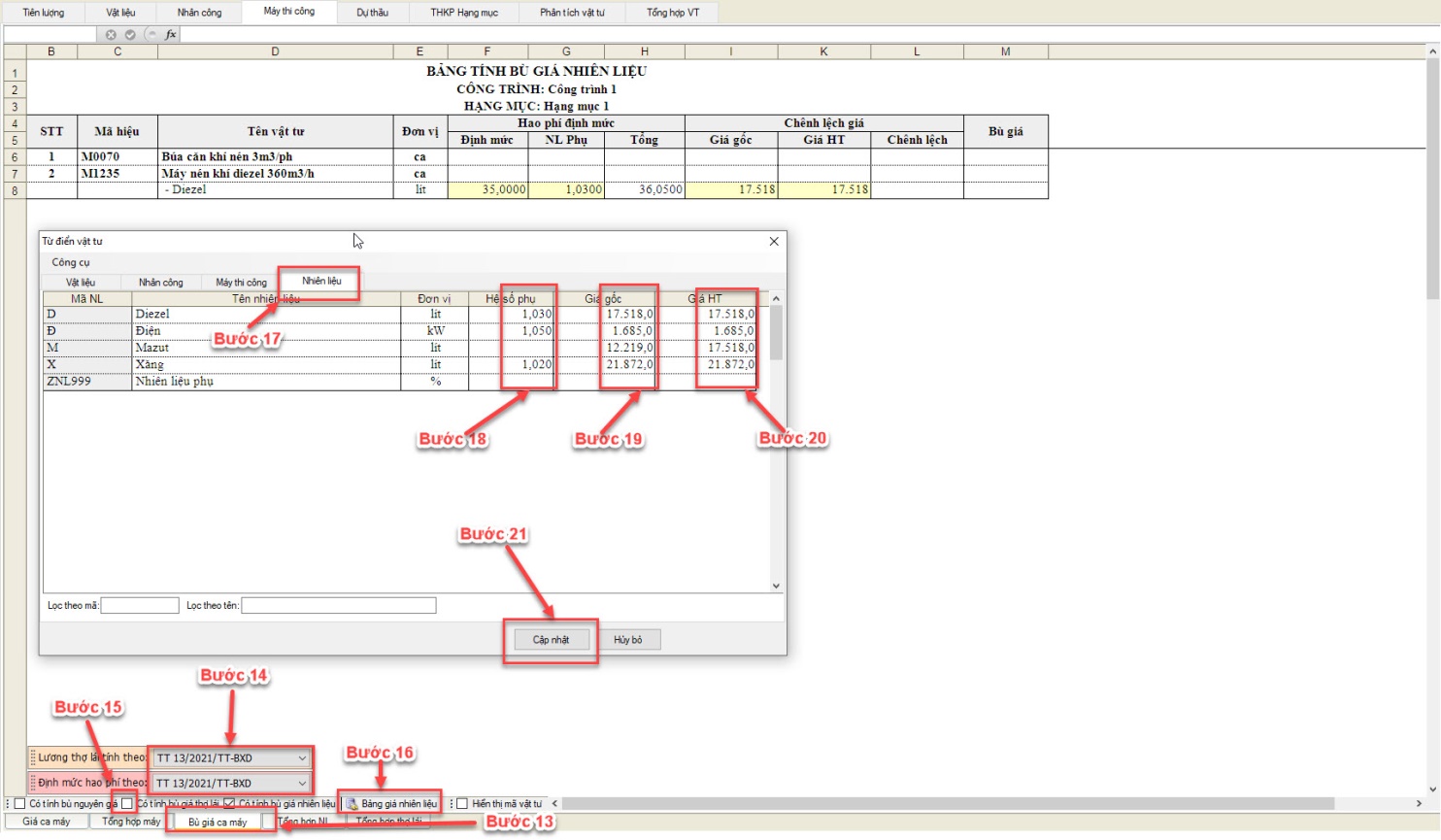Enable Hiển thị mã vật tư checkbox
This screenshot has height=840, width=1441.
coord(462,803)
